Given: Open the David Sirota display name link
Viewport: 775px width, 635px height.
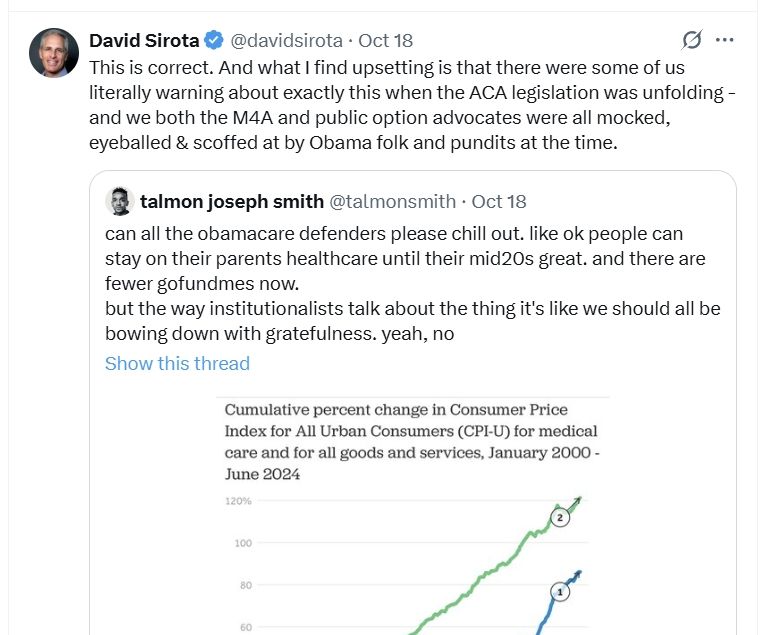Looking at the screenshot, I should [144, 41].
